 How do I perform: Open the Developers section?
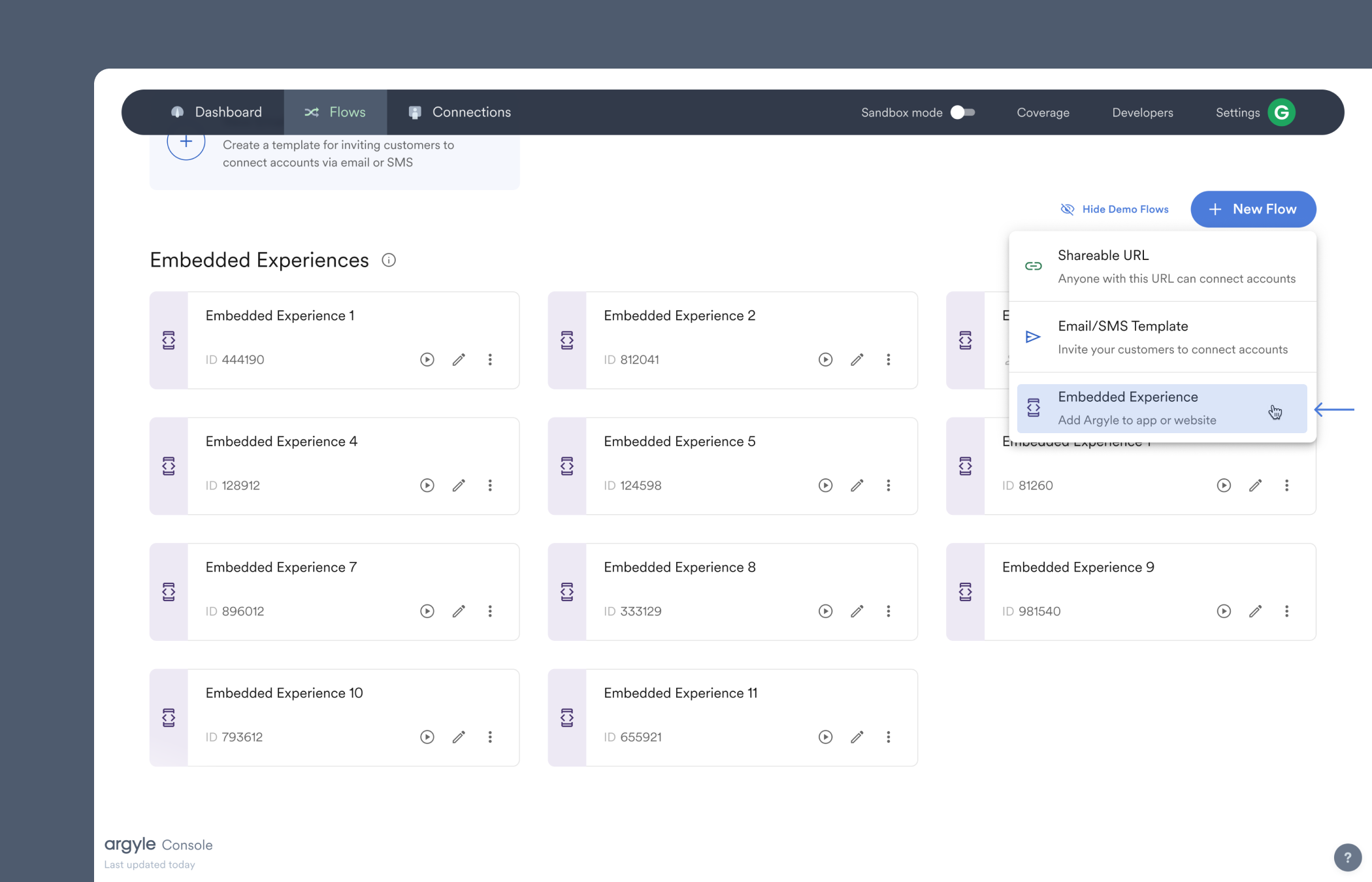tap(1142, 112)
